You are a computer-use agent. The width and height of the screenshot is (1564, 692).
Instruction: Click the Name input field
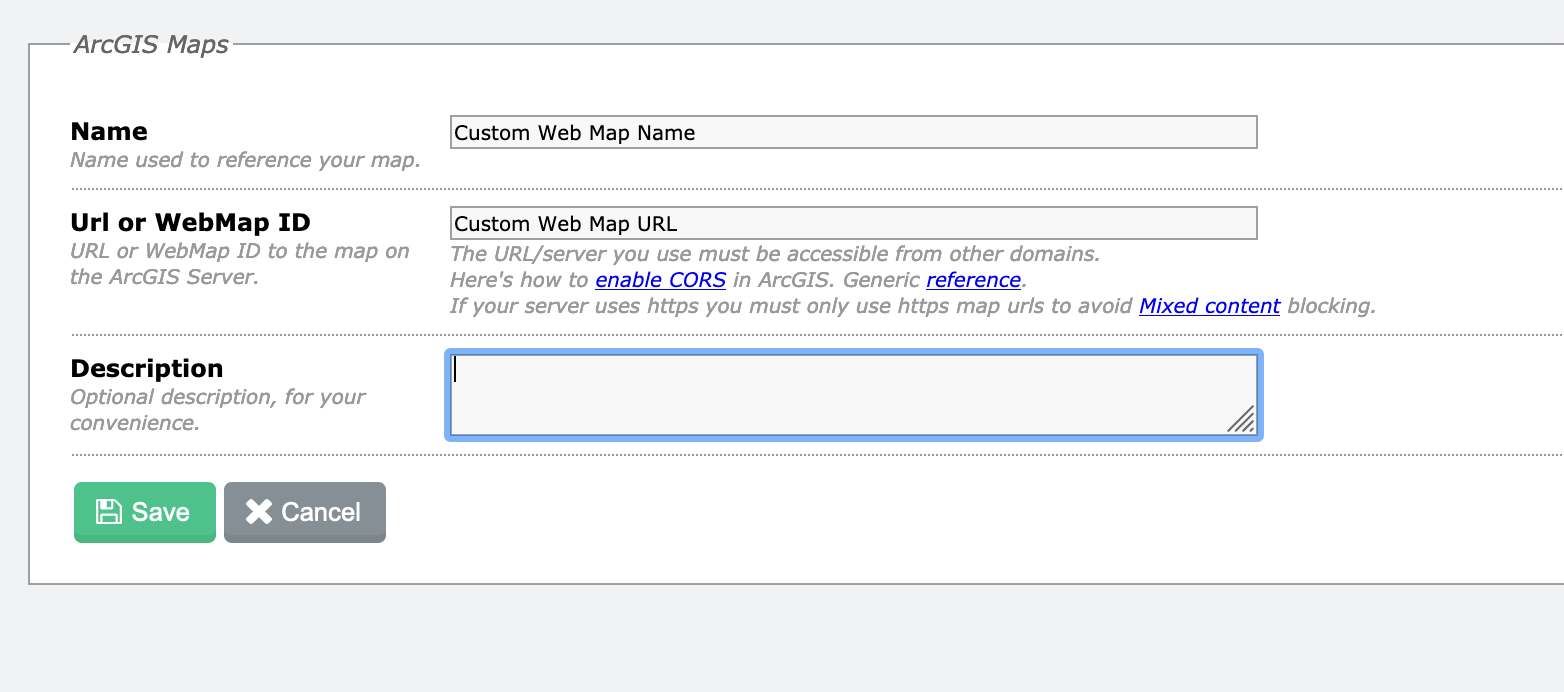pos(853,132)
